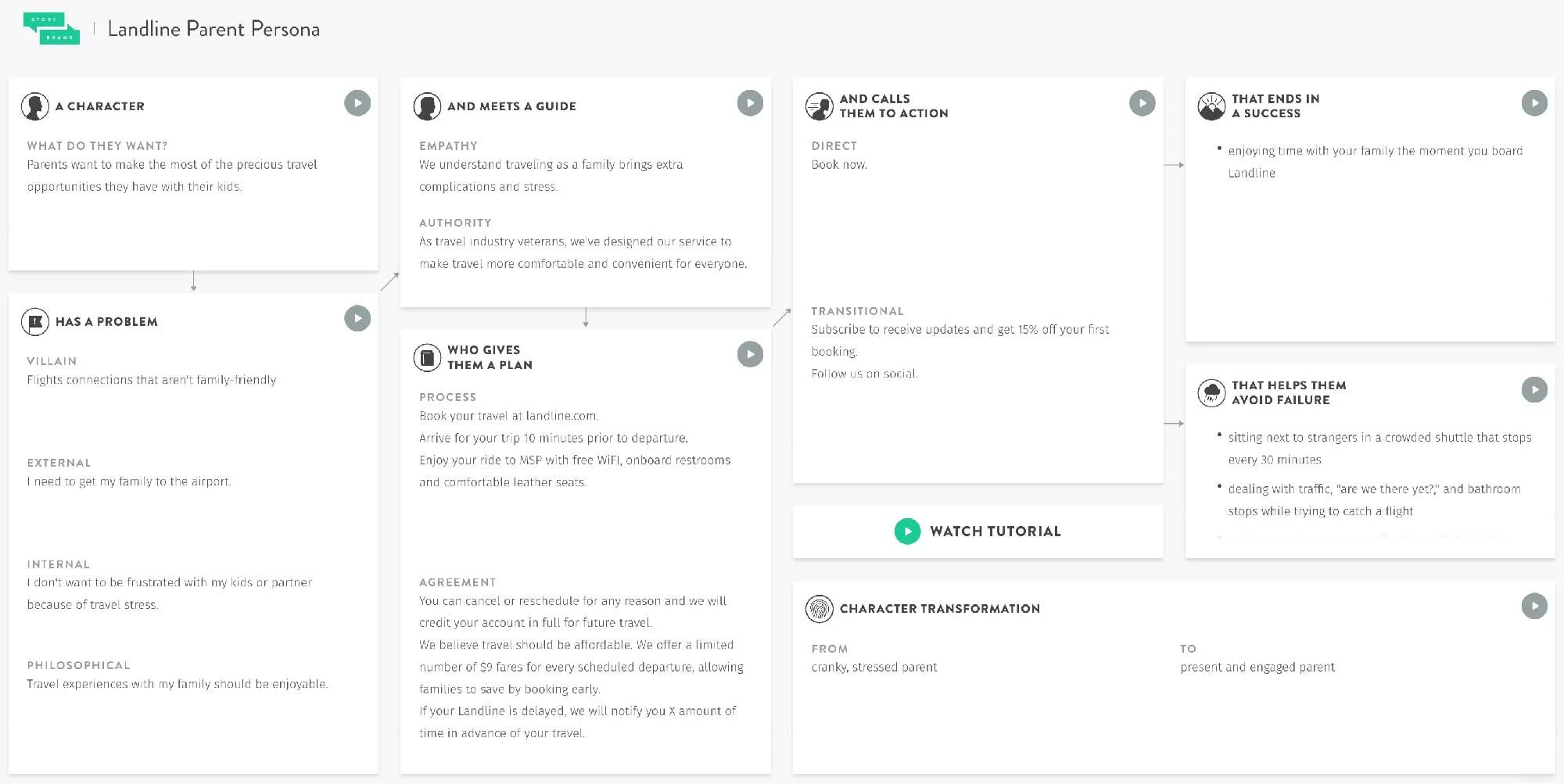
Task: Click the AGREEMENT label
Action: click(x=457, y=582)
